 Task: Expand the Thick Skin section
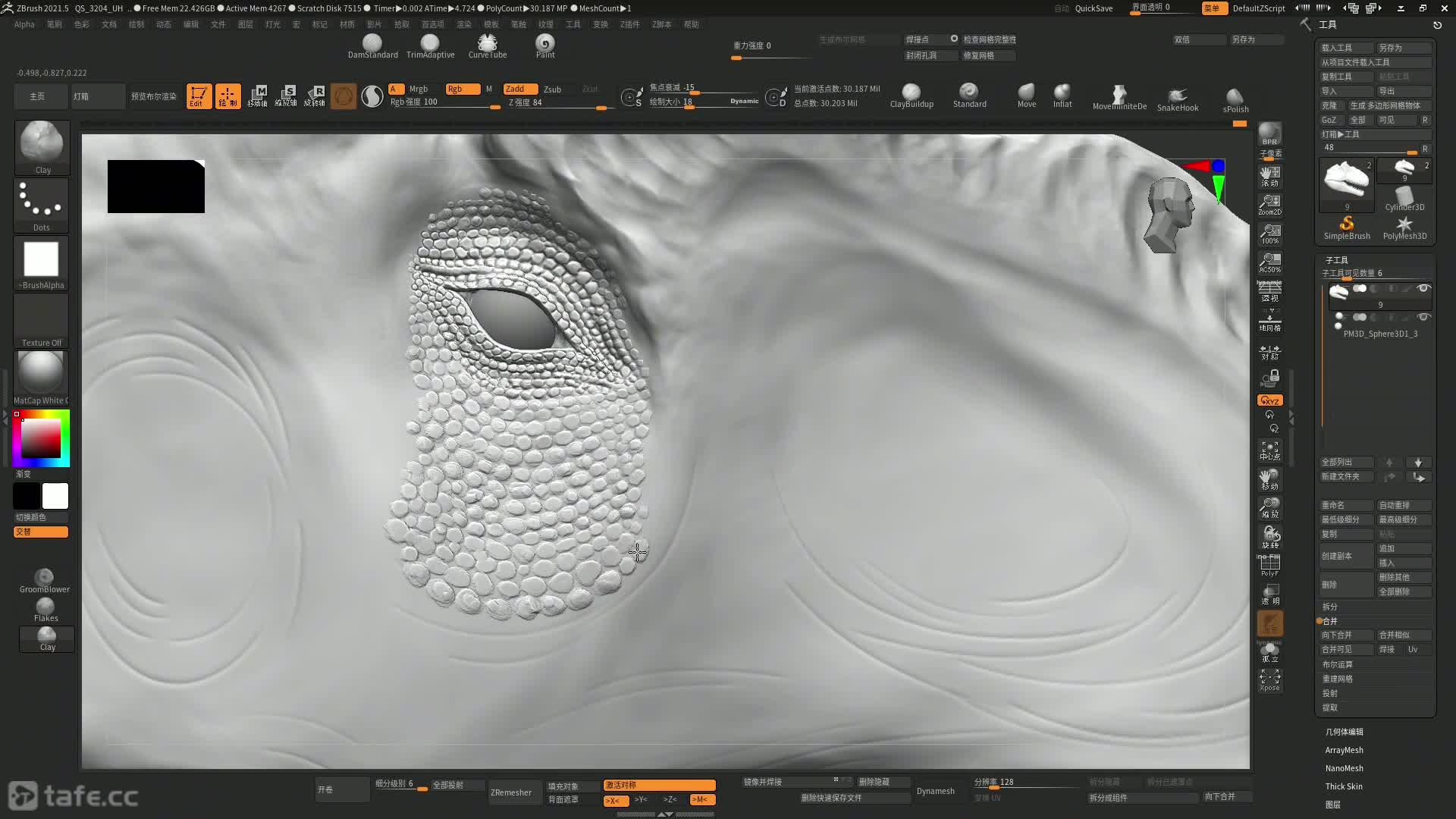(1343, 786)
